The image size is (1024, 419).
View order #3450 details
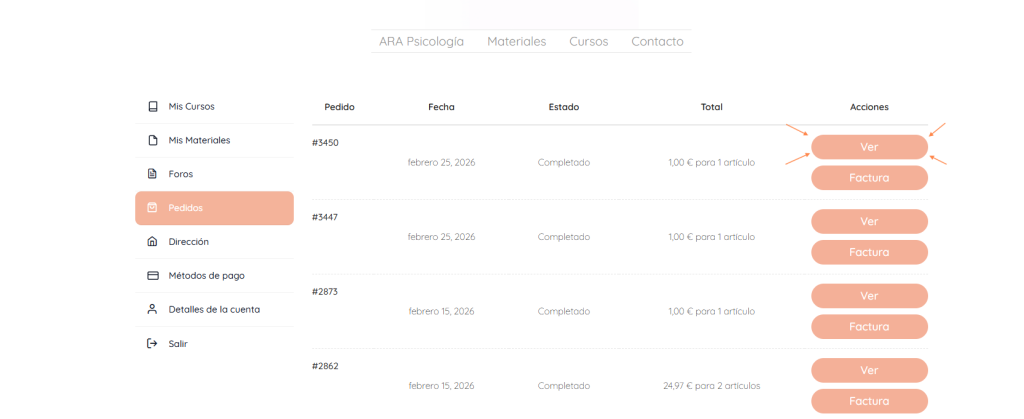click(x=869, y=147)
